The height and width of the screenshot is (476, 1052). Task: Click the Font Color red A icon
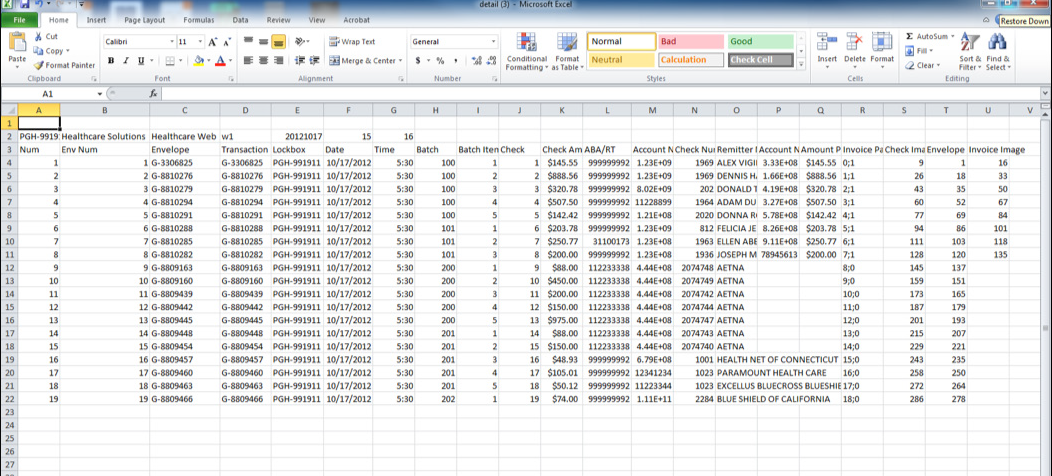tap(219, 60)
